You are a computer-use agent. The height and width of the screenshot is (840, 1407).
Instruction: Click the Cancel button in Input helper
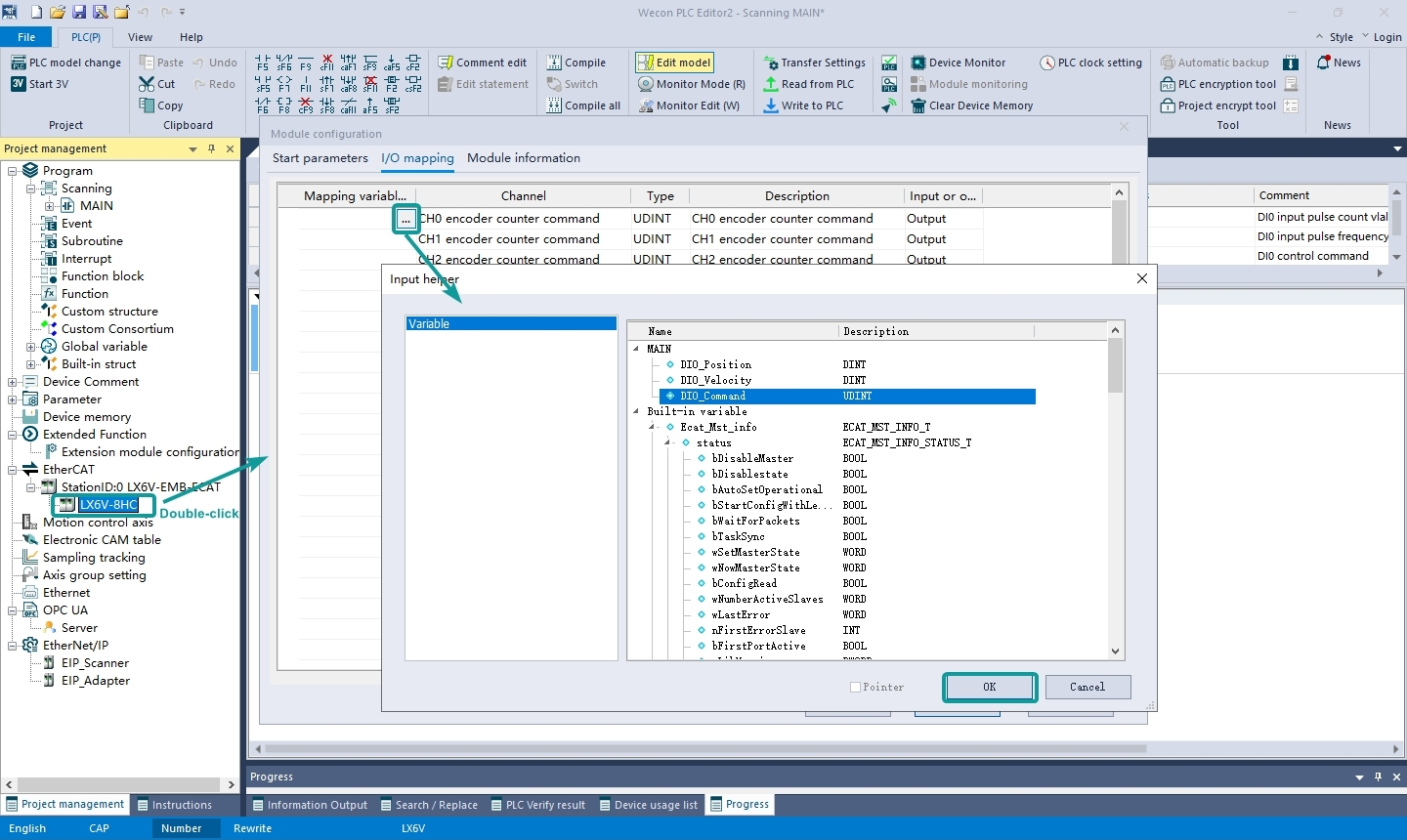[1087, 688]
